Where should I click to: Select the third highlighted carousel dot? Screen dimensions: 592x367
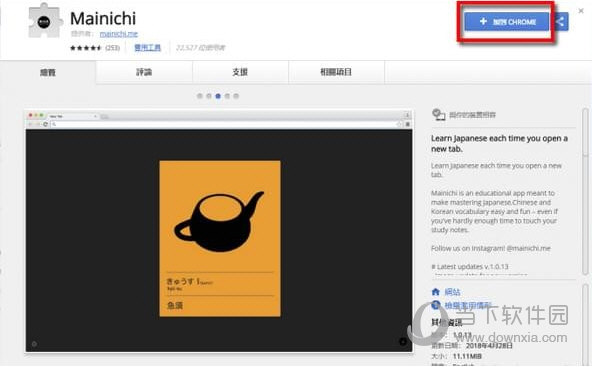(218, 96)
